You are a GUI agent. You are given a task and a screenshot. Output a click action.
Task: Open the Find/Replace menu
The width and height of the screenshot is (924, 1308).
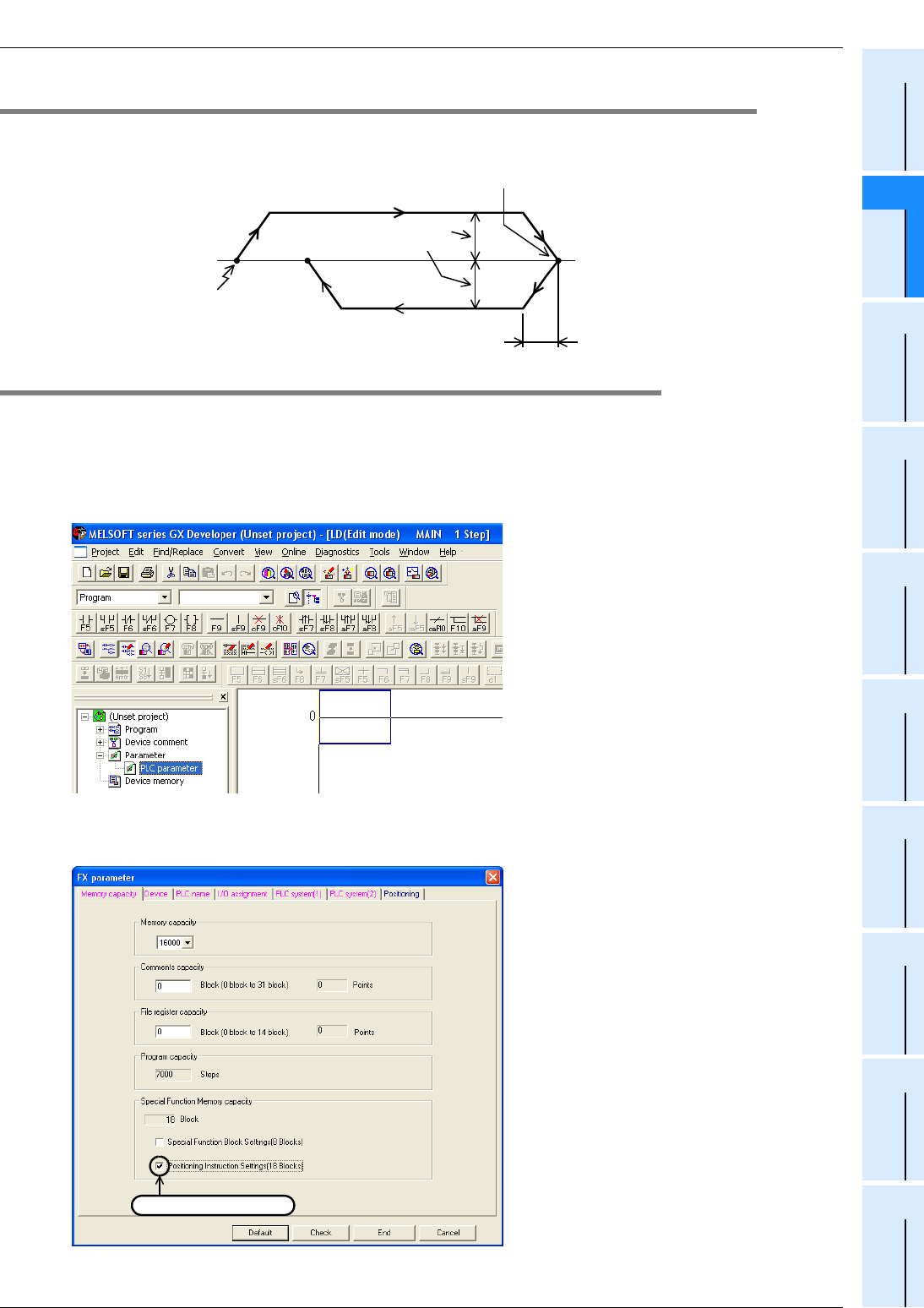tap(177, 552)
